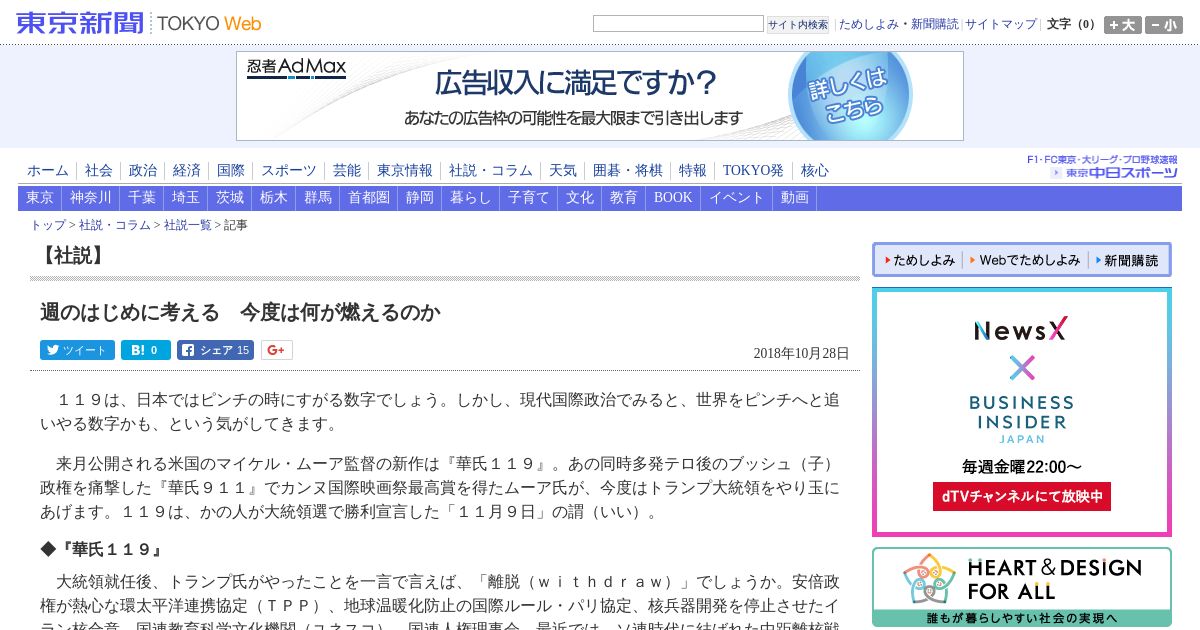Image resolution: width=1200 pixels, height=630 pixels.
Task: Open the 政治 section
Action: click(142, 171)
